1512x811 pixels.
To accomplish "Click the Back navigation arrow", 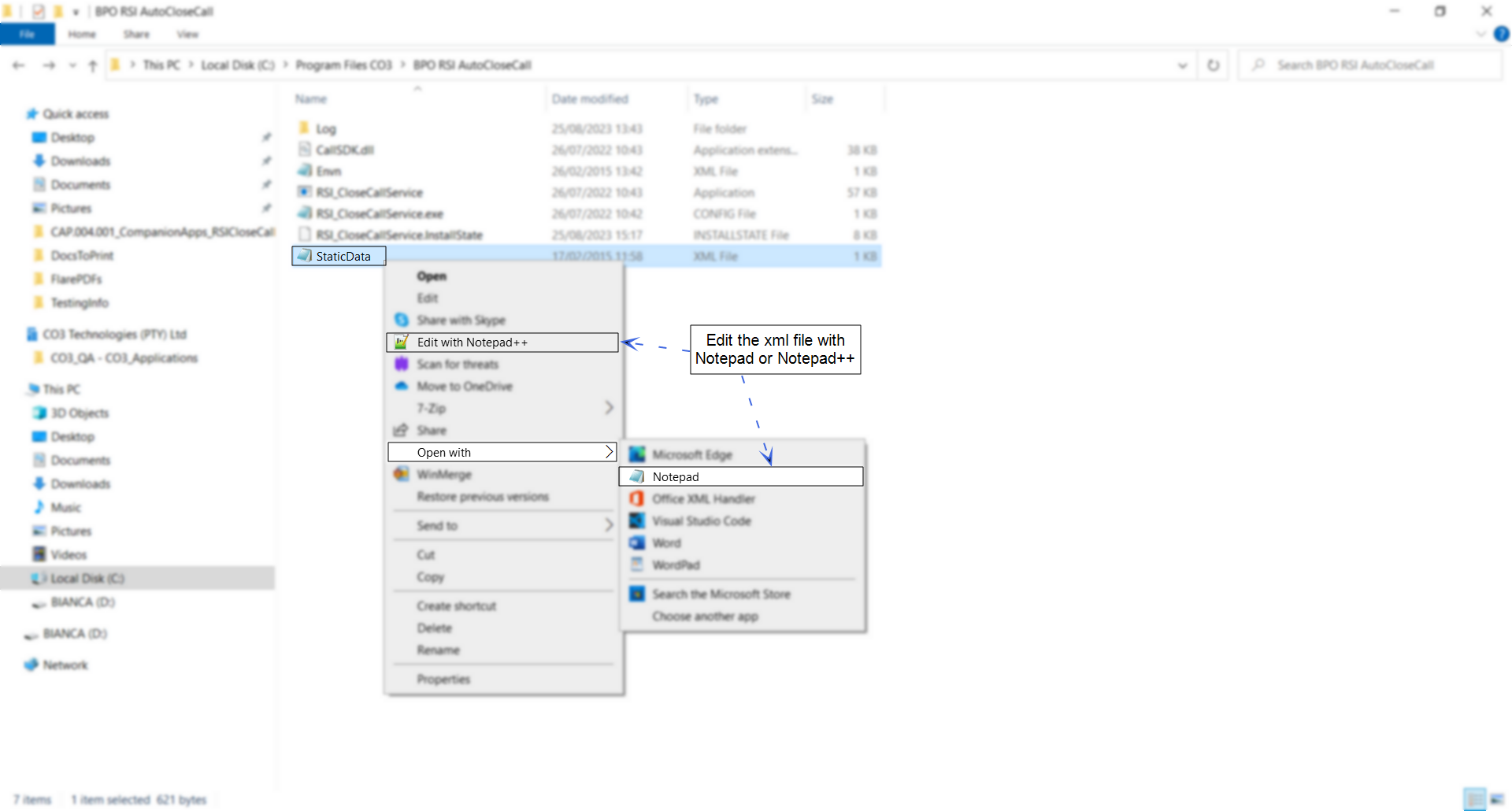I will pos(19,65).
